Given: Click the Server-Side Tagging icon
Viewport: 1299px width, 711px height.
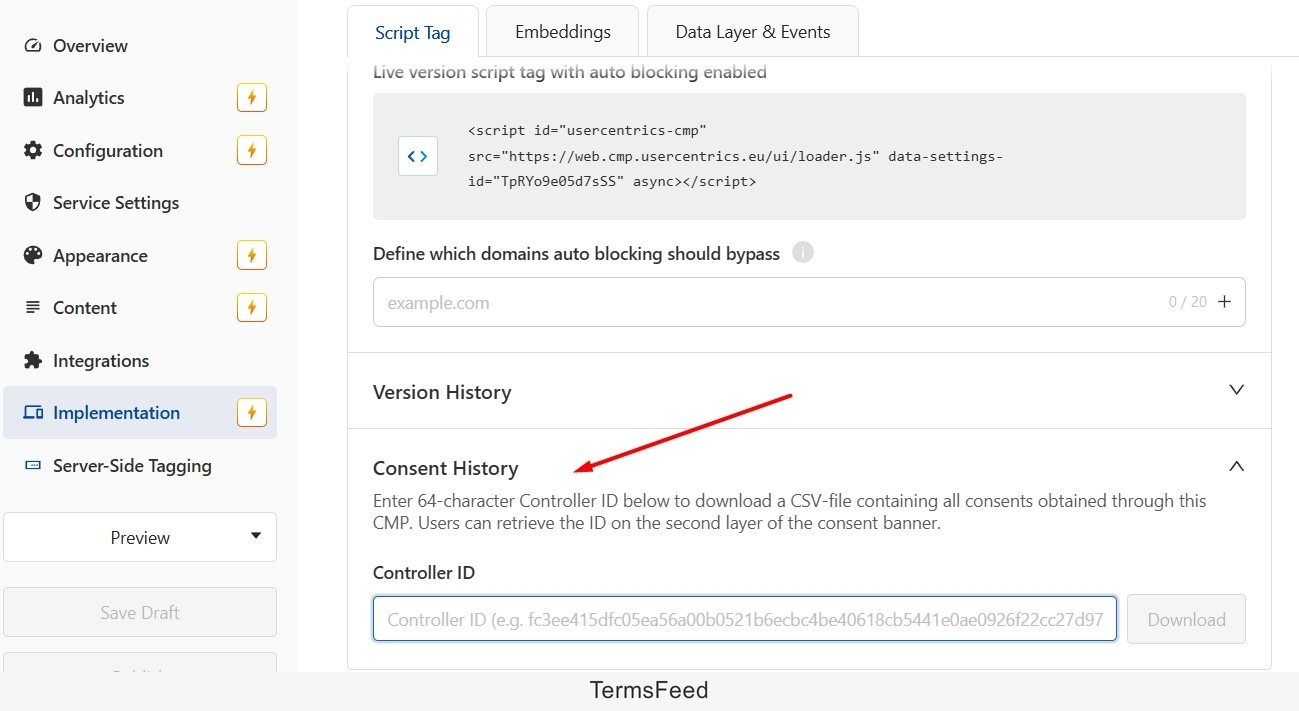Looking at the screenshot, I should [x=33, y=466].
